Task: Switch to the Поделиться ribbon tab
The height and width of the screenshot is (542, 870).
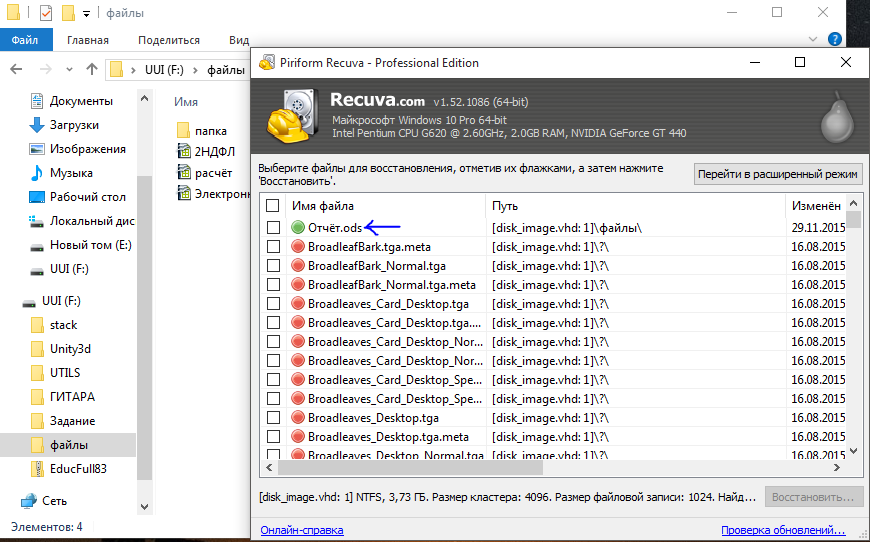Action: (x=169, y=40)
